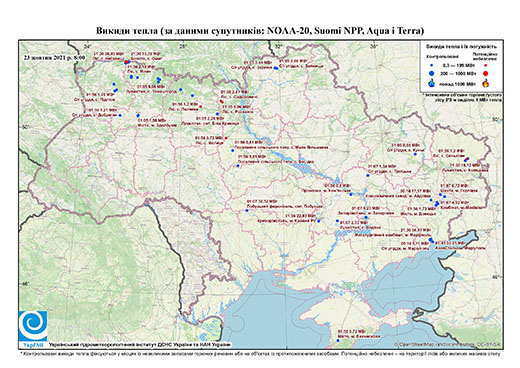Click the legend text '0,3 — 199 МВт'
This screenshot has height=368, width=520.
pyautogui.click(x=458, y=66)
